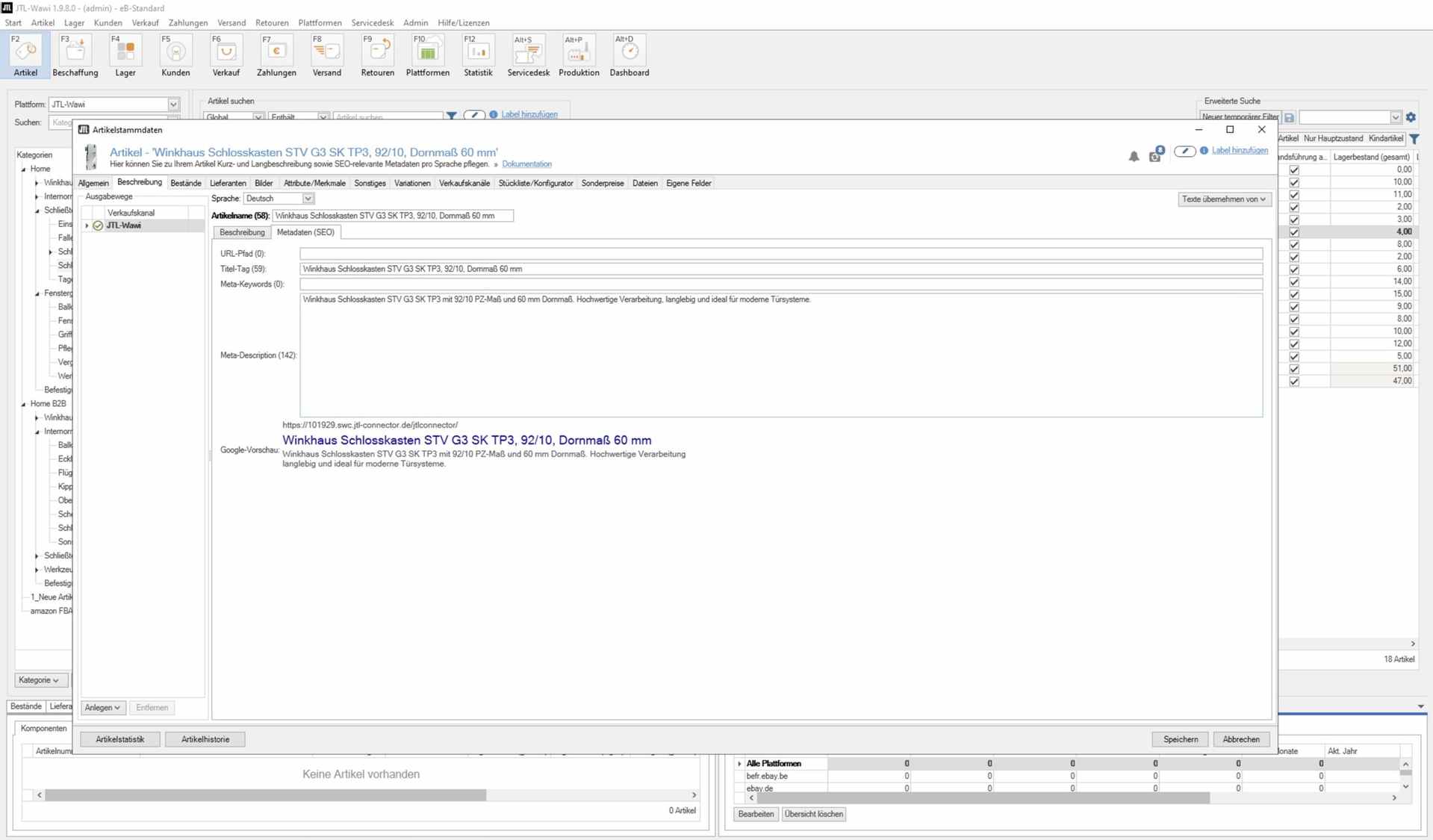The width and height of the screenshot is (1433, 840).
Task: Expand the JTL-Wawi row in Ausgabewege
Action: tap(87, 225)
